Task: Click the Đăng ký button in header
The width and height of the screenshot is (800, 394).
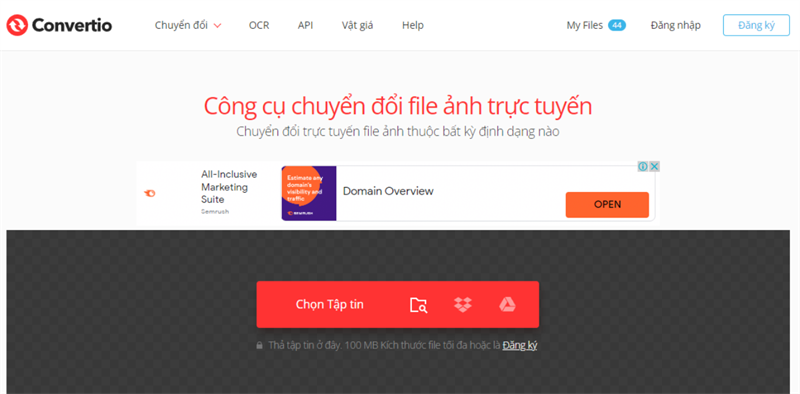Action: [756, 25]
